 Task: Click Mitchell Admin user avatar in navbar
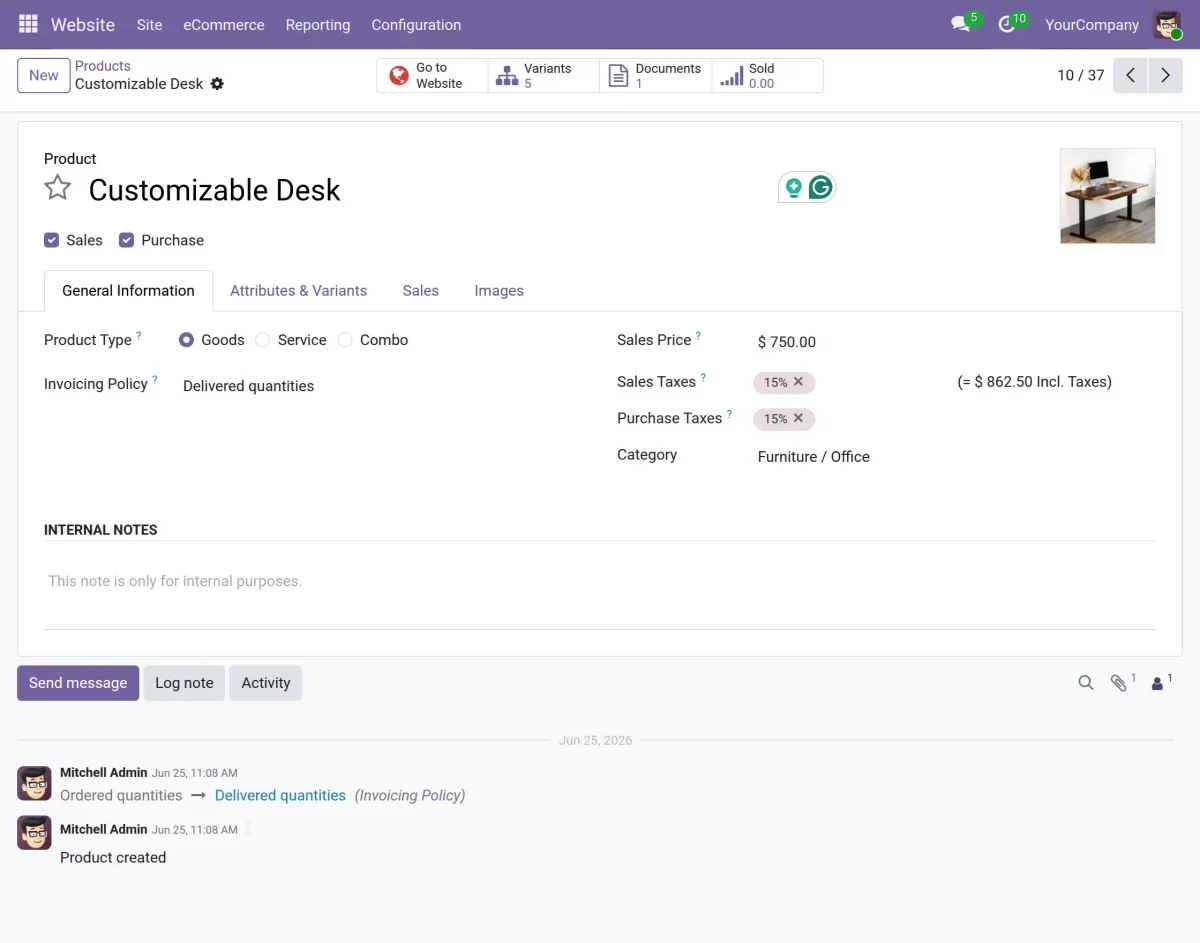pos(1167,24)
